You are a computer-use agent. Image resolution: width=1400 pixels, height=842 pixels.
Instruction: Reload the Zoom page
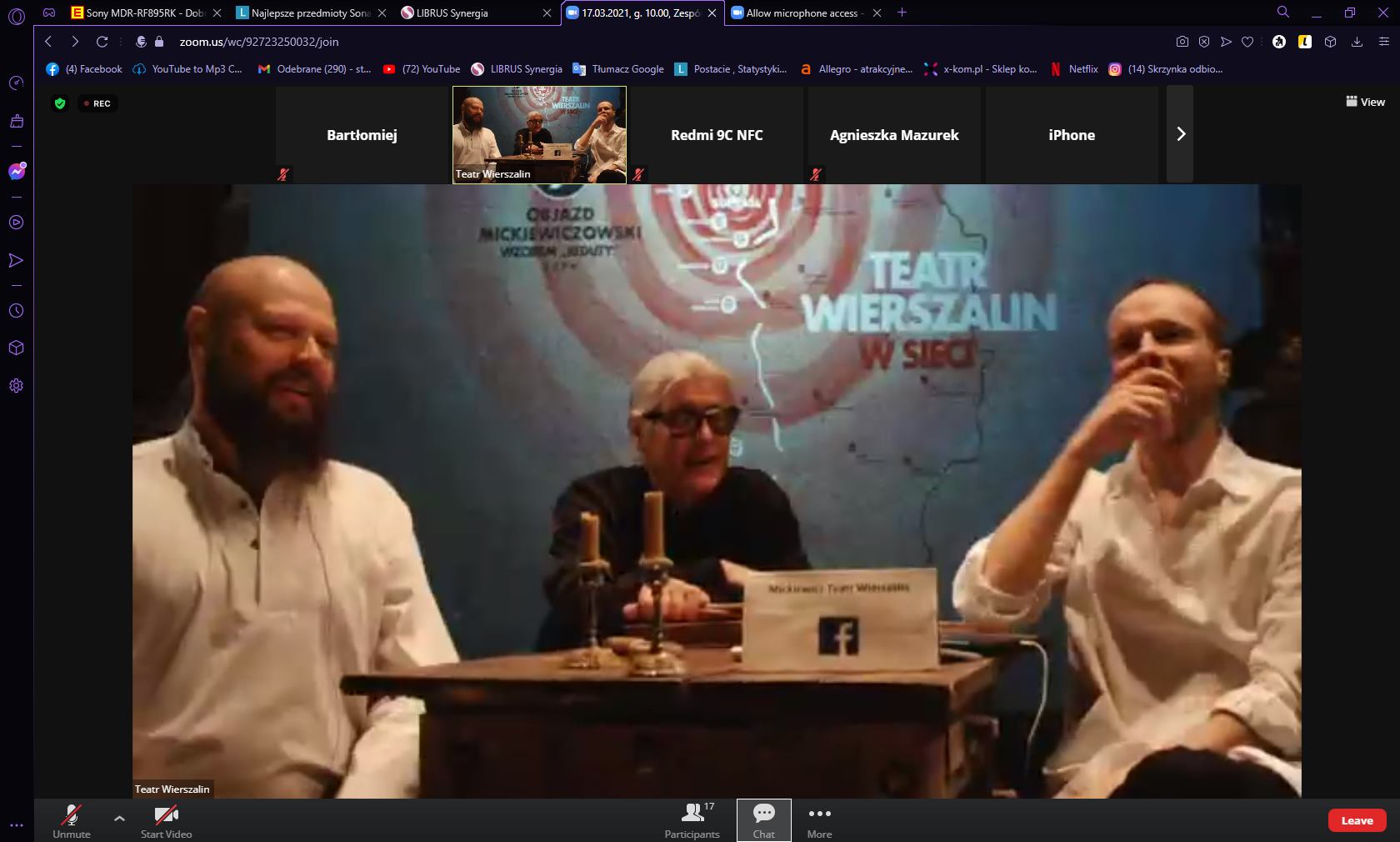coord(102,42)
